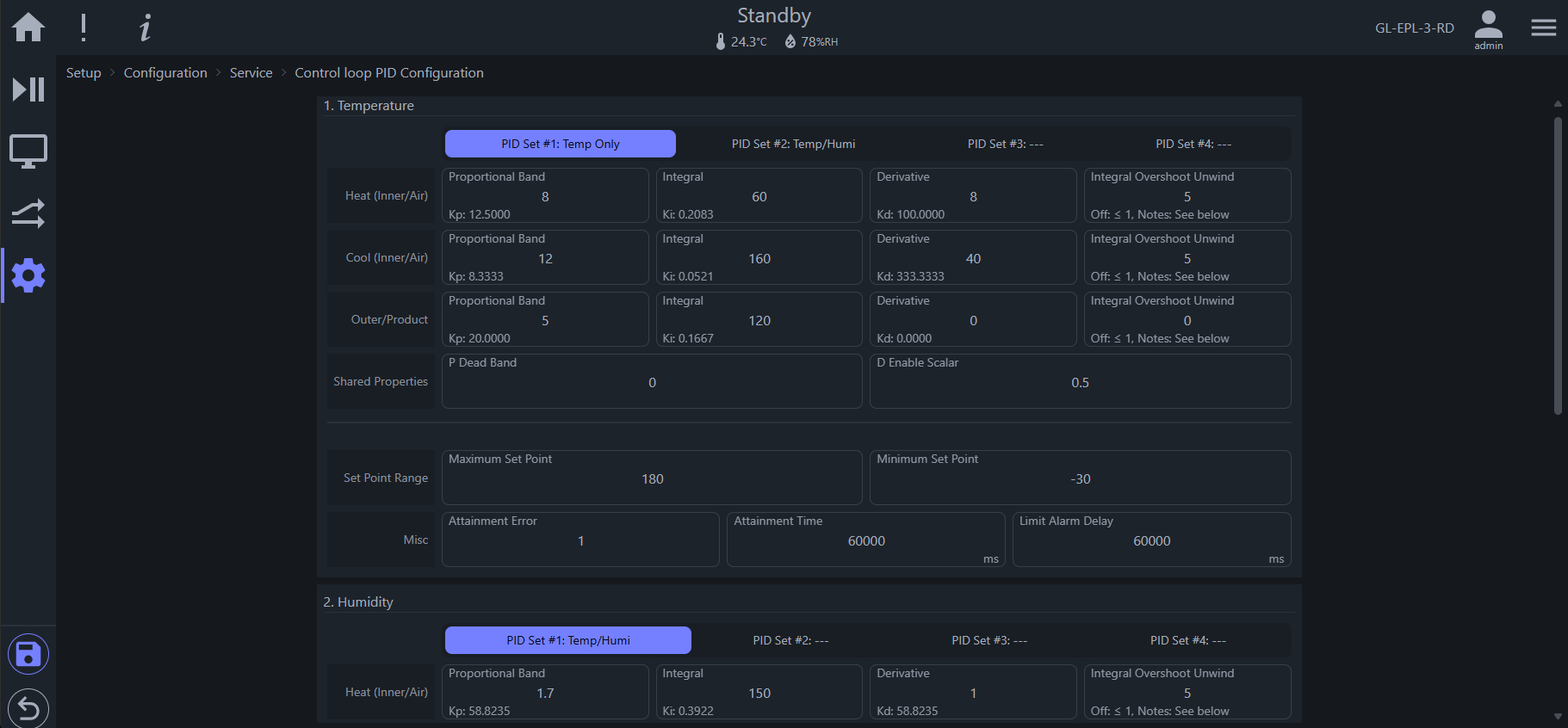Edit Maximum Set Point value 180
Image resolution: width=1568 pixels, height=728 pixels.
(x=652, y=478)
